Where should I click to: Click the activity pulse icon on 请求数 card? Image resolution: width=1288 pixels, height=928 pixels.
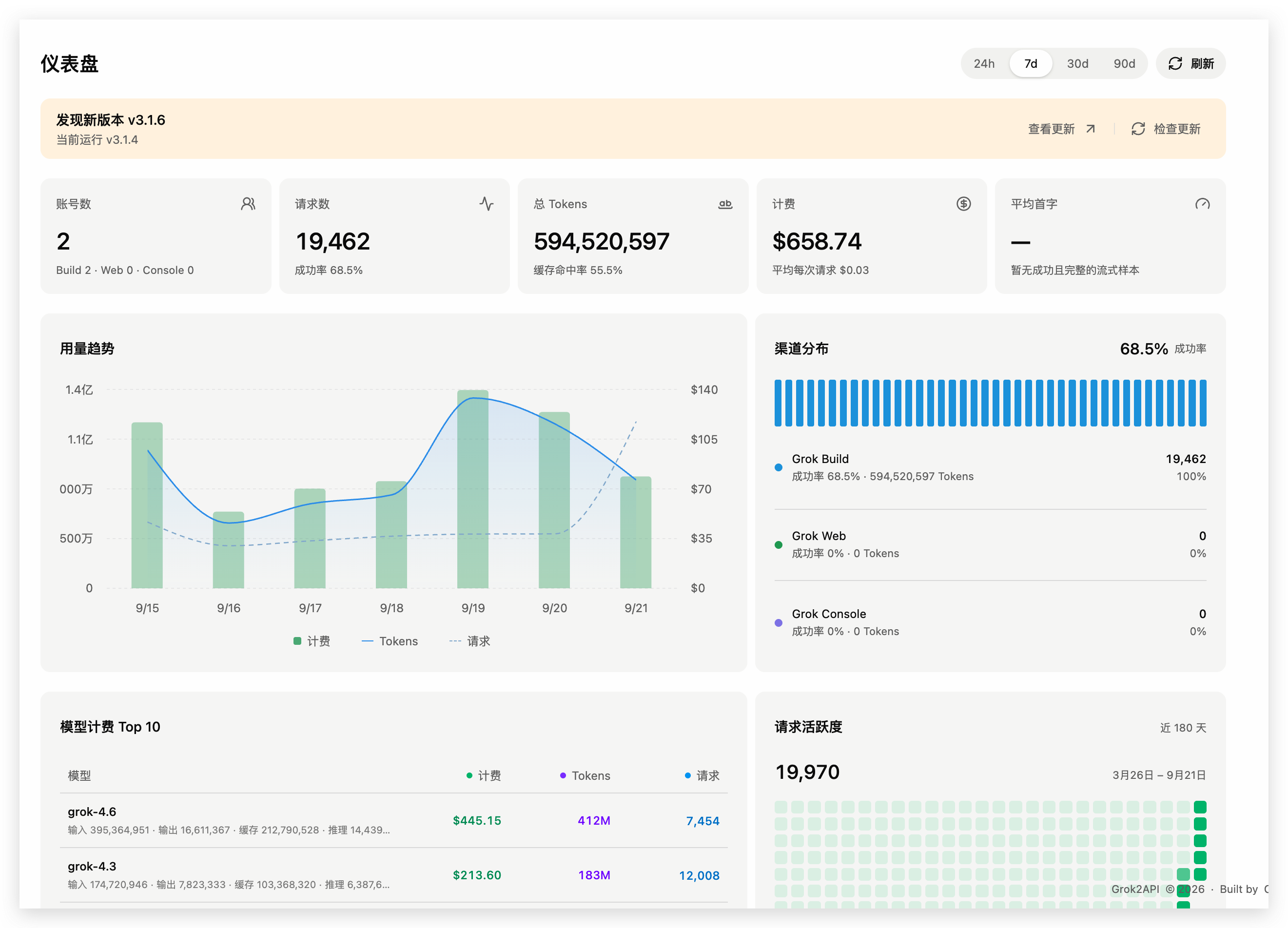tap(486, 204)
